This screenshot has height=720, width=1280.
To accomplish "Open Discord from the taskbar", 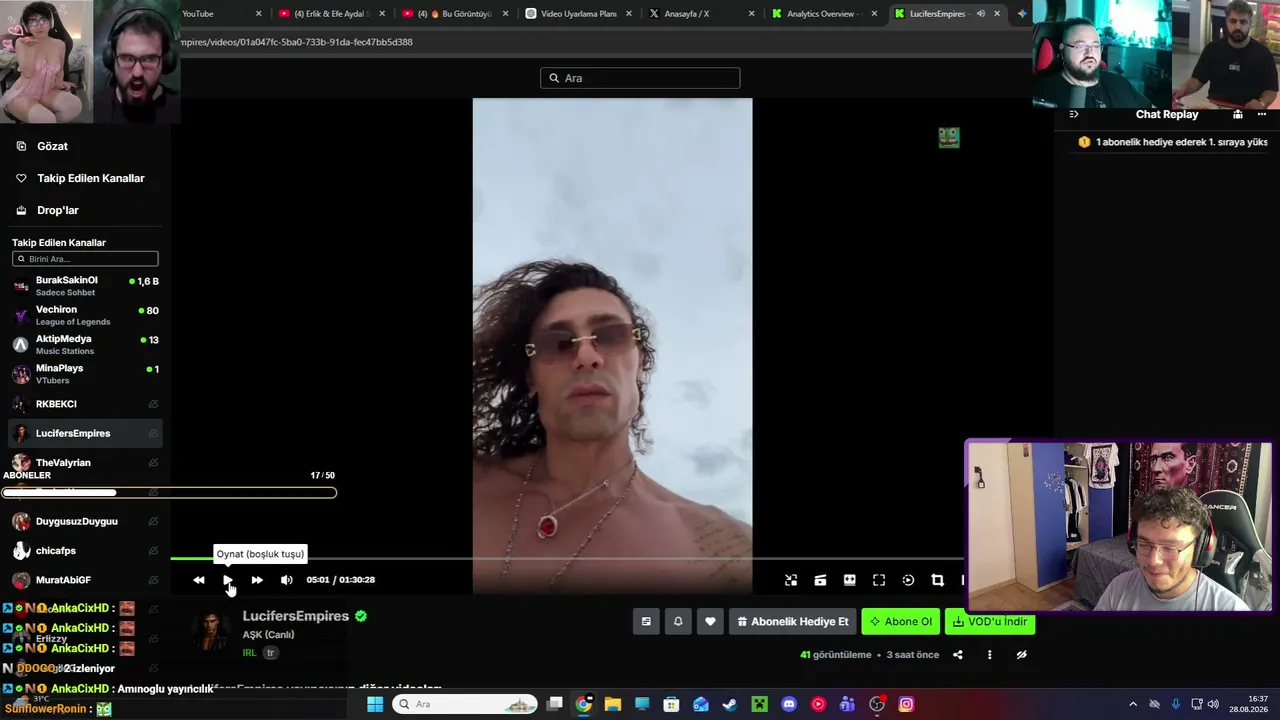I will [x=789, y=704].
